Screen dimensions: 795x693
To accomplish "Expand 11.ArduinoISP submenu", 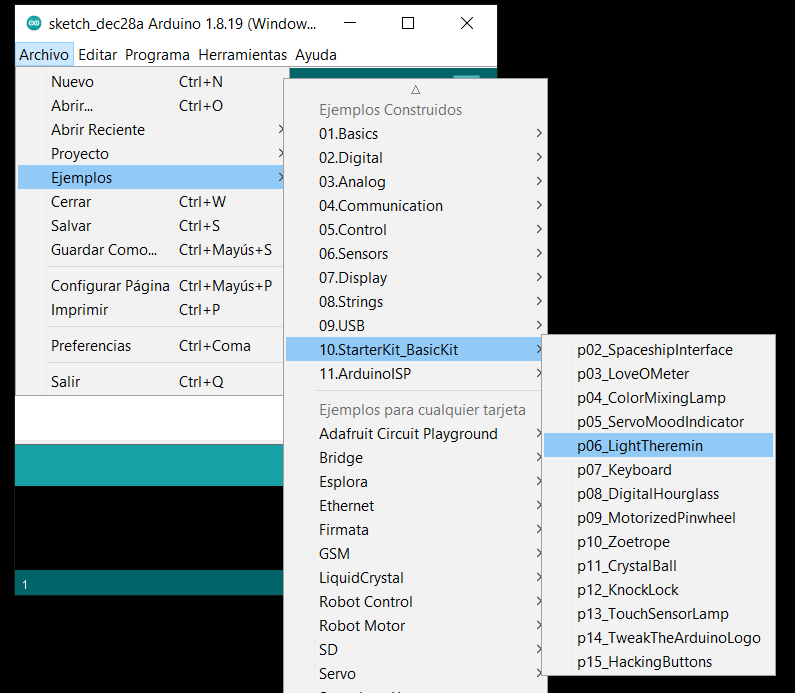I will [x=416, y=374].
